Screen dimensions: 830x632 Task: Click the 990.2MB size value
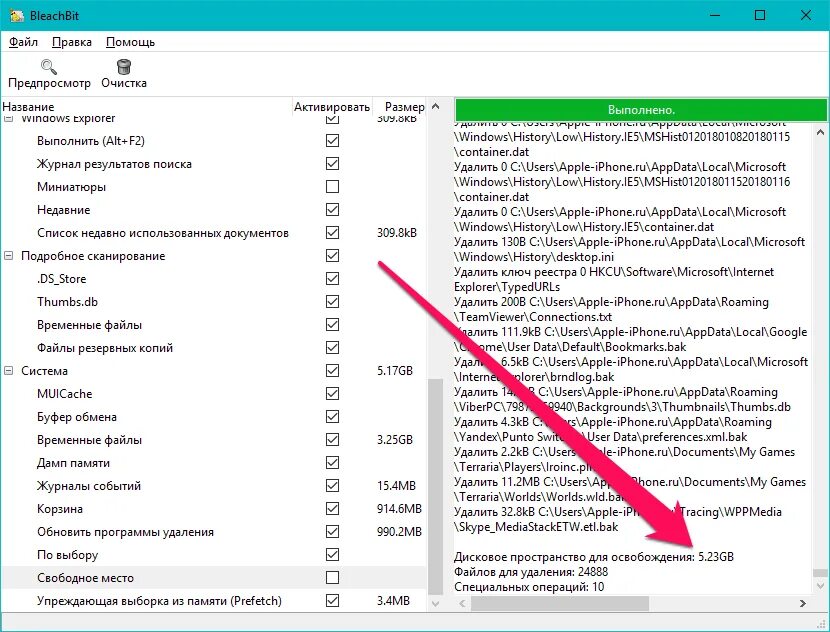click(x=399, y=531)
